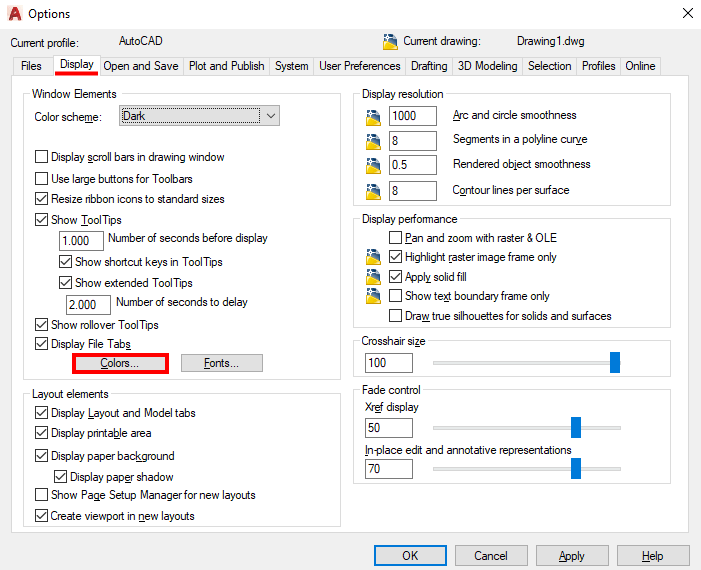Open the Profiles tab
701x570 pixels.
pyautogui.click(x=599, y=66)
